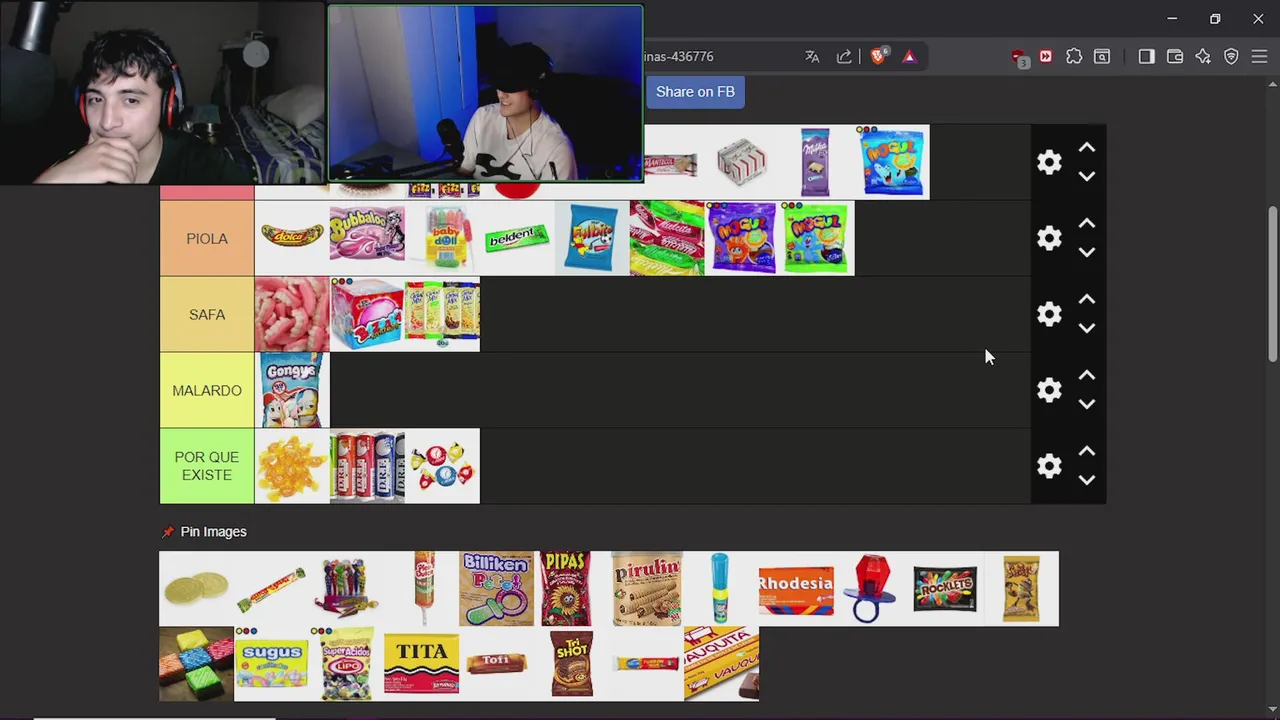Click the Share on FB button
Image resolution: width=1280 pixels, height=720 pixels.
pos(695,92)
